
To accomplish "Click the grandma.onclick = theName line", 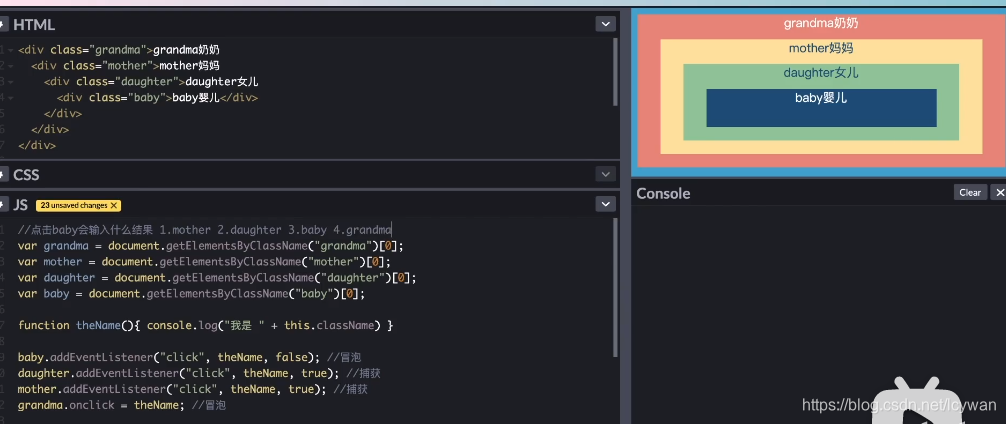I will coord(122,405).
